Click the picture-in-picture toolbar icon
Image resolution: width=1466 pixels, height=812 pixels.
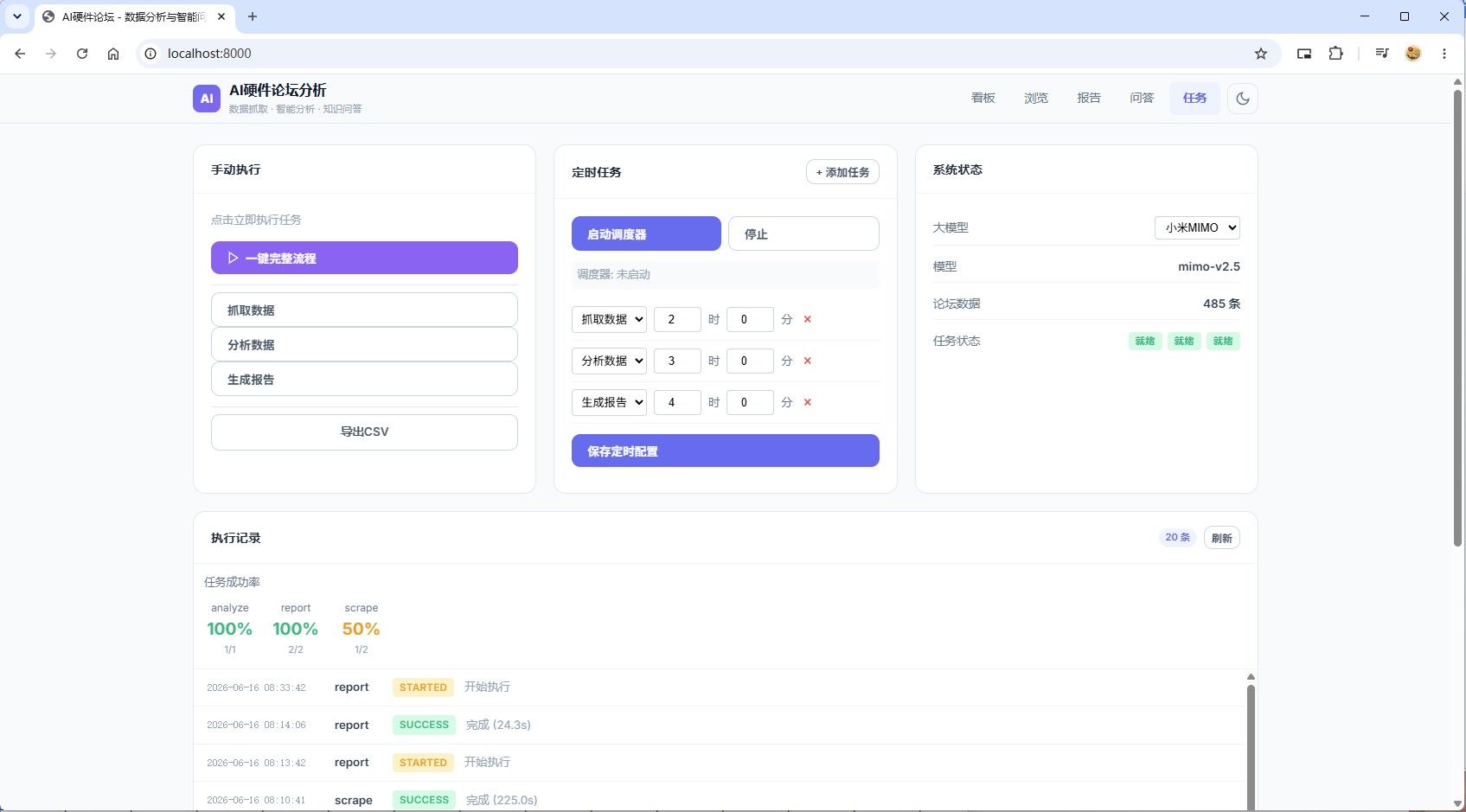click(x=1304, y=54)
